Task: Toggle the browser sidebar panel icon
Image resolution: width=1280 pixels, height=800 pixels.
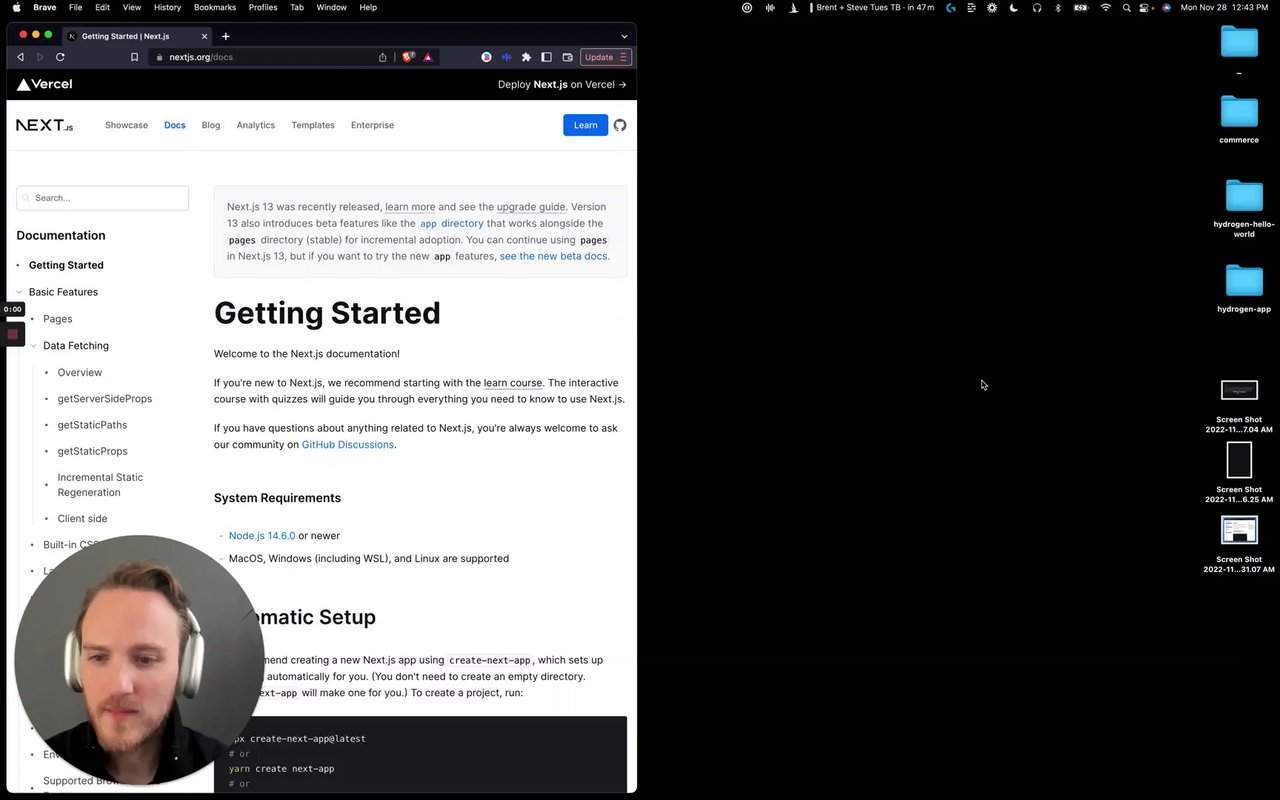Action: [x=546, y=57]
